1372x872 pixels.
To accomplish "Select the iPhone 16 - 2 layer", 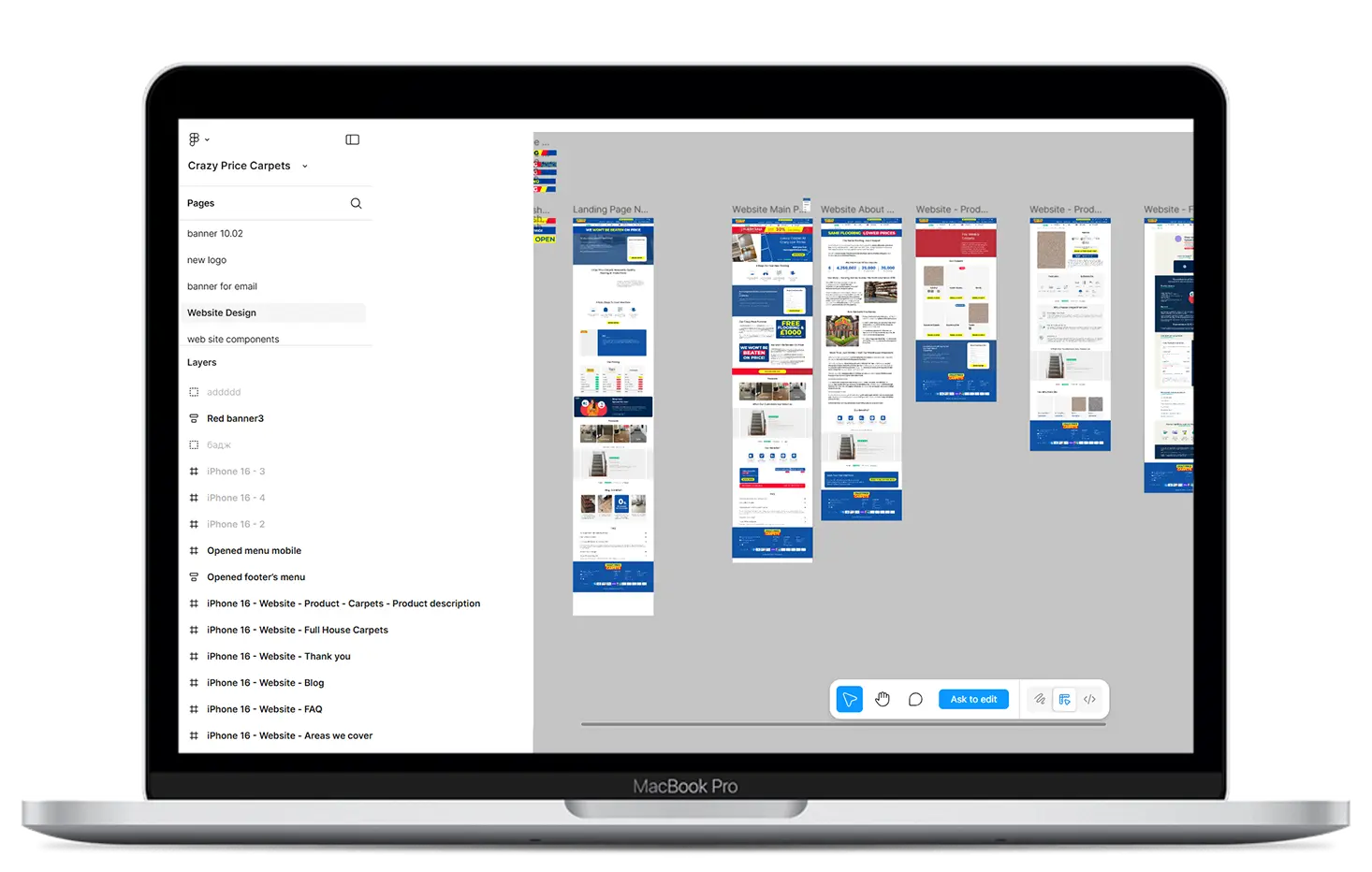I will click(x=236, y=524).
